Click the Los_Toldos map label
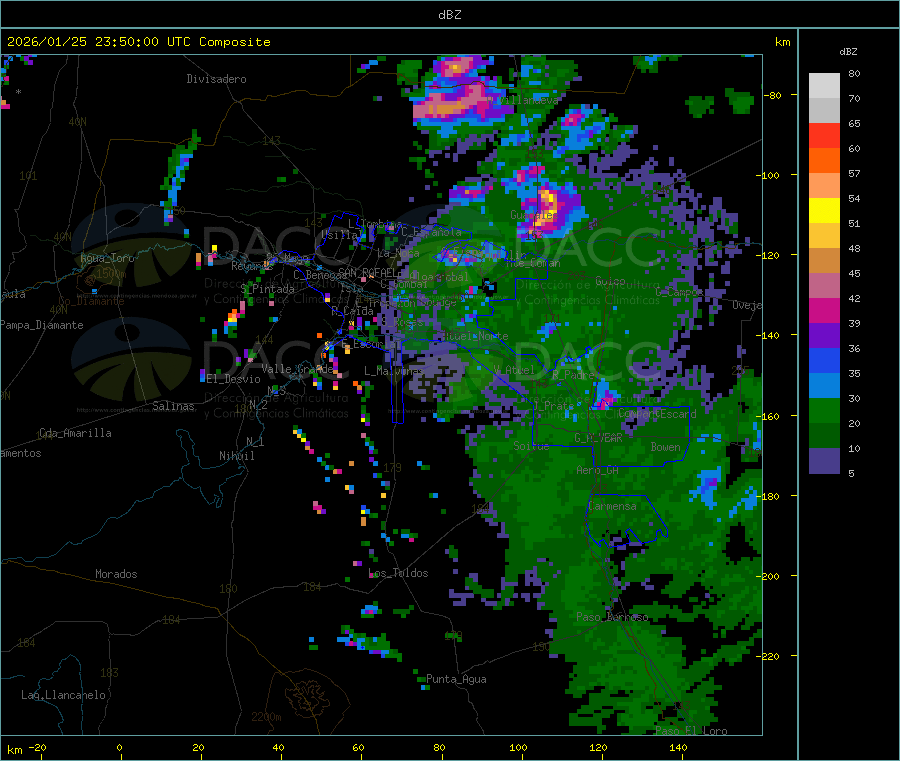 [398, 573]
